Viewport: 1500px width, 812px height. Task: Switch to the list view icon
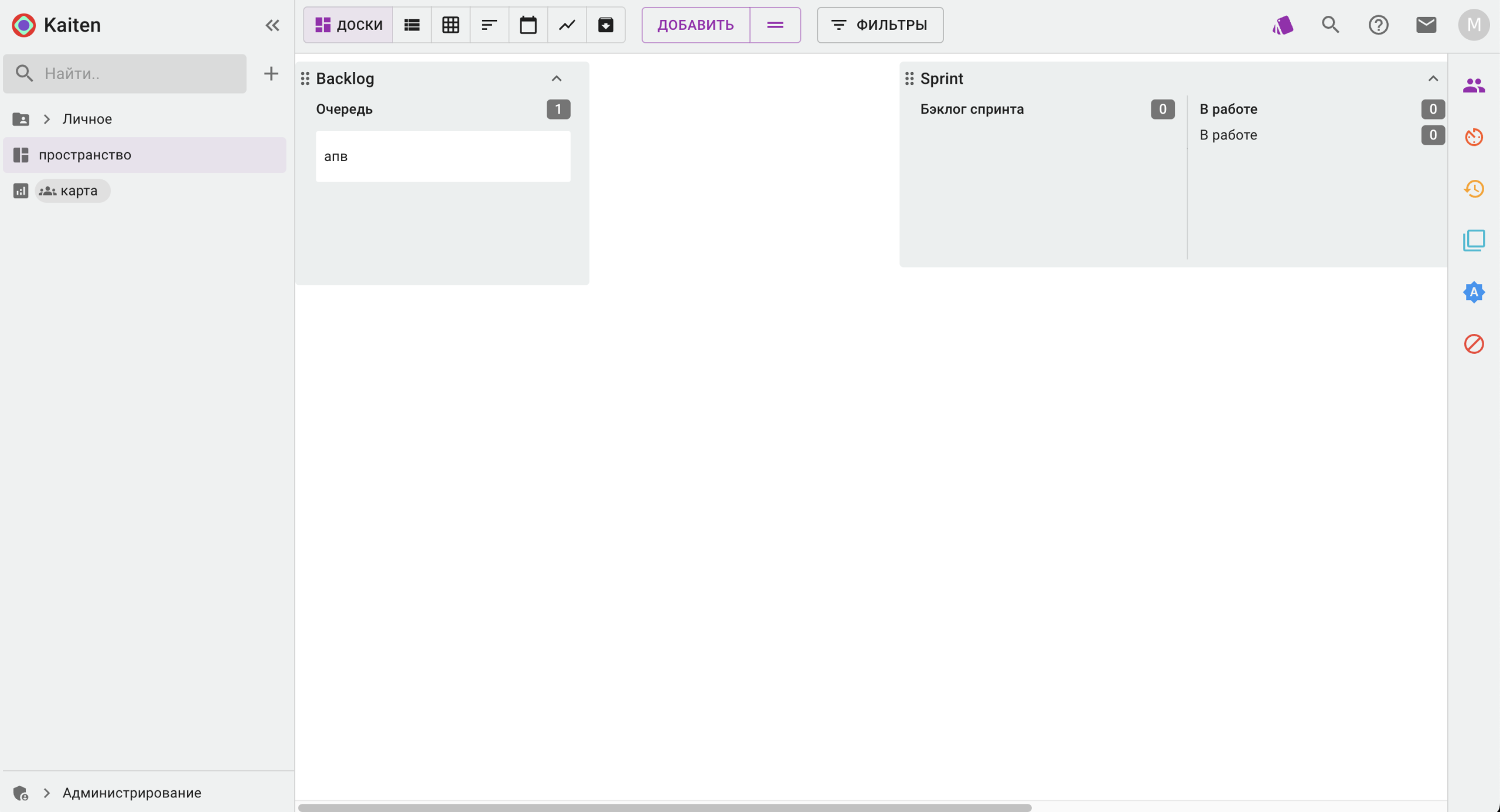click(x=412, y=25)
